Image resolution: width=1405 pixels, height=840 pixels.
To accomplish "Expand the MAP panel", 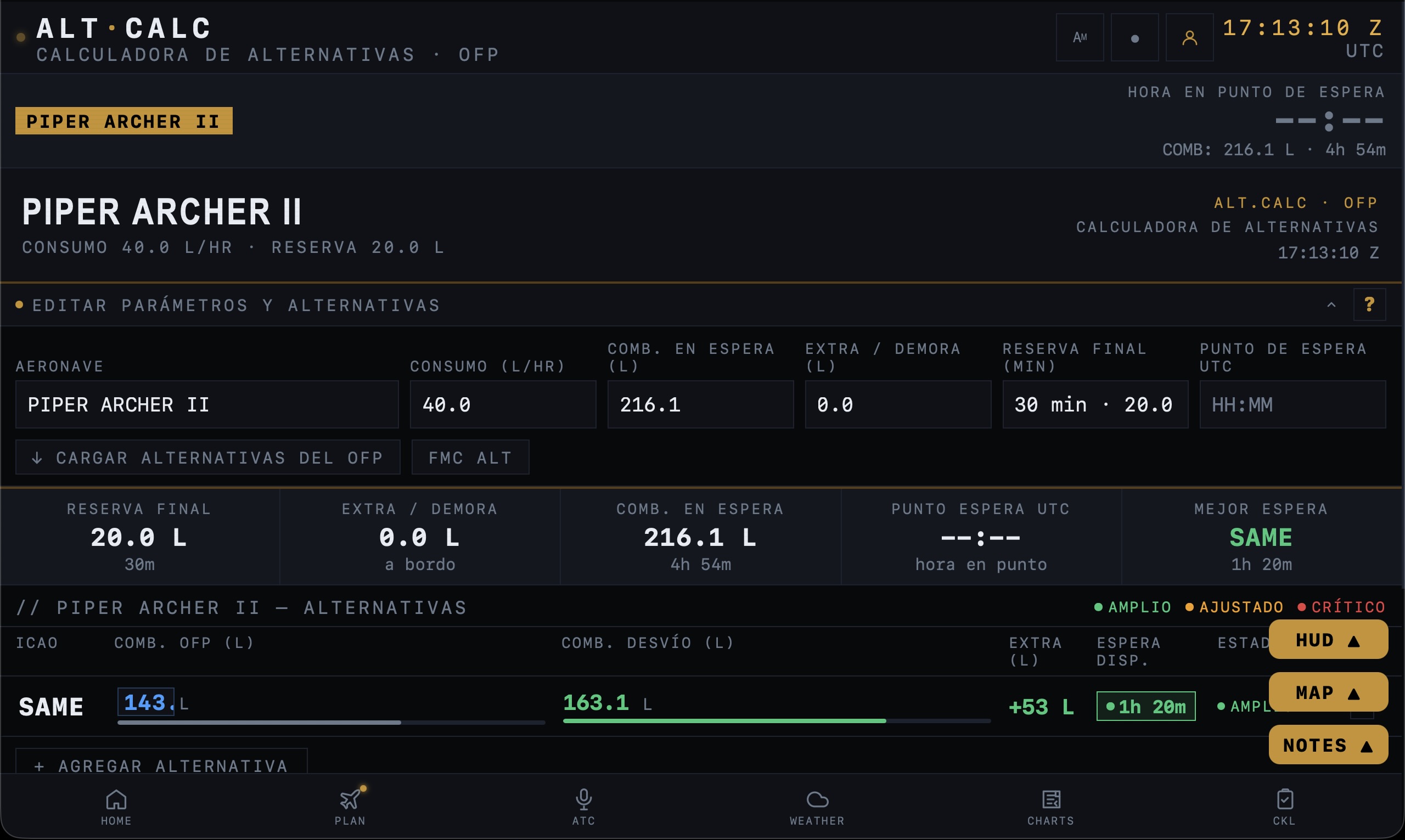I will coord(1328,692).
